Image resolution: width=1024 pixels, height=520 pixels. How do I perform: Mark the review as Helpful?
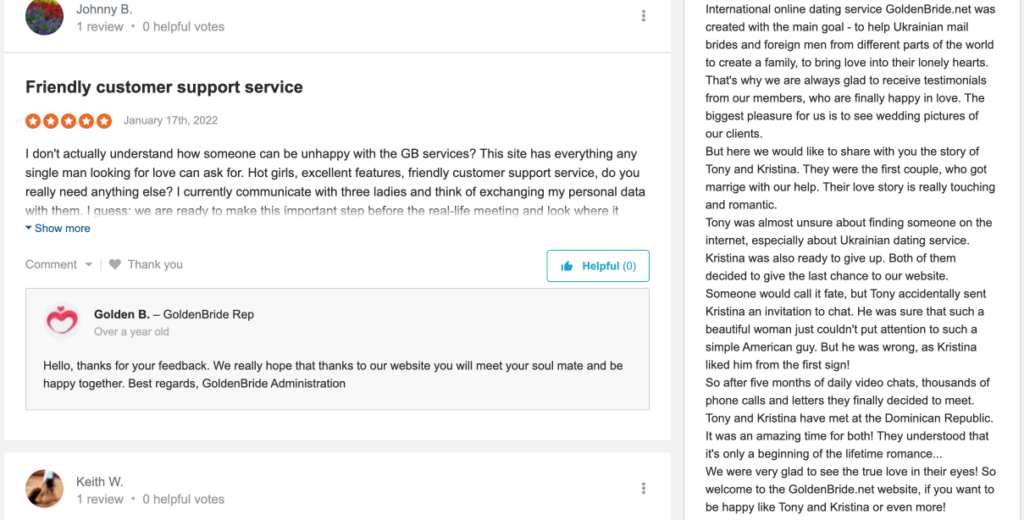click(x=598, y=266)
